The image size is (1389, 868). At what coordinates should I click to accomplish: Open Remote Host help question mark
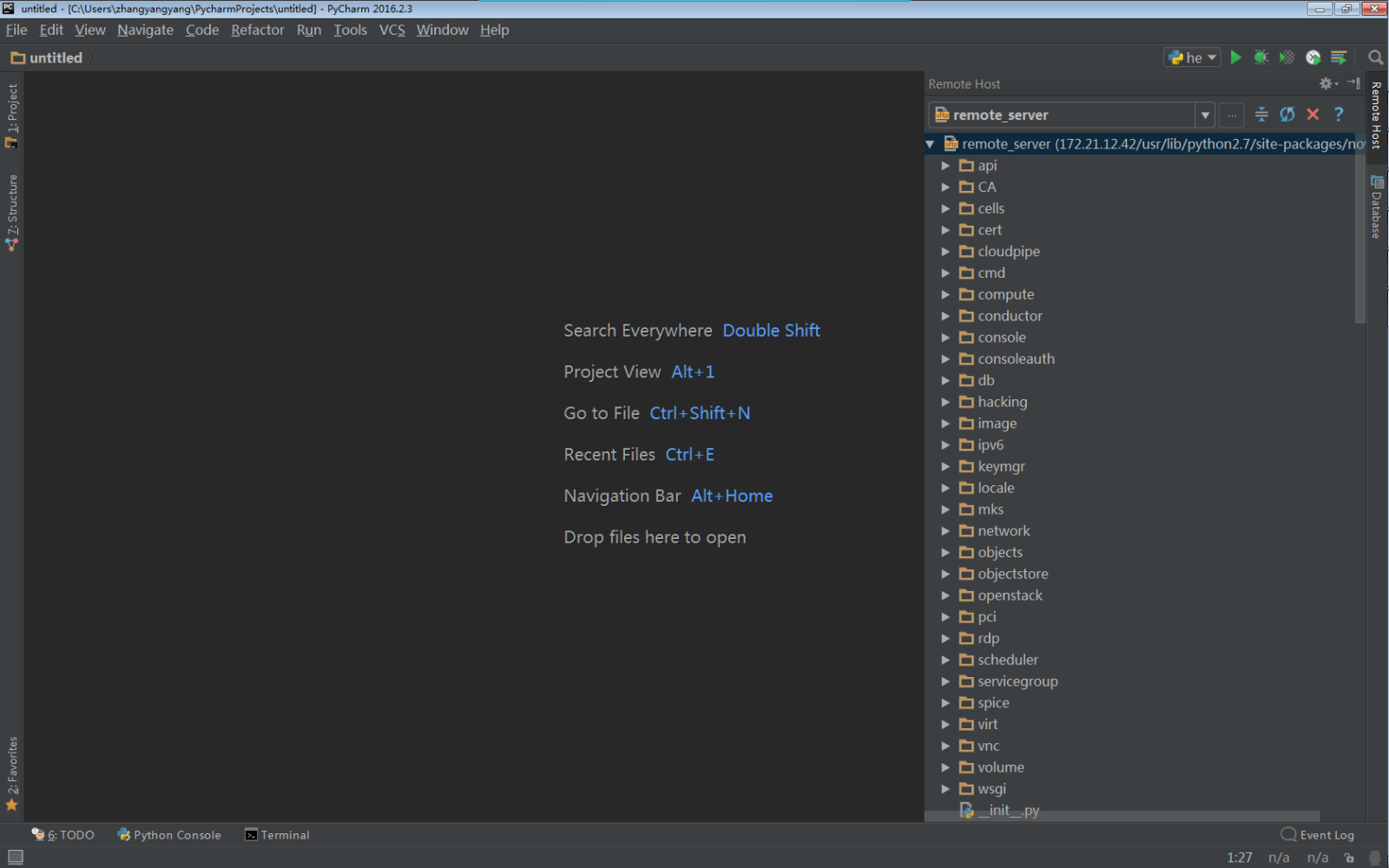point(1339,115)
